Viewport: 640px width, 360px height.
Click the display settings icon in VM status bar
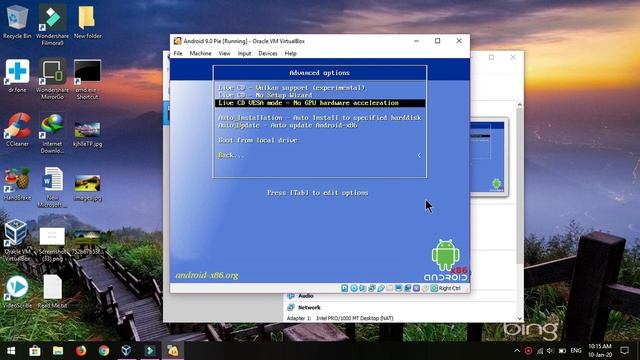pyautogui.click(x=399, y=288)
